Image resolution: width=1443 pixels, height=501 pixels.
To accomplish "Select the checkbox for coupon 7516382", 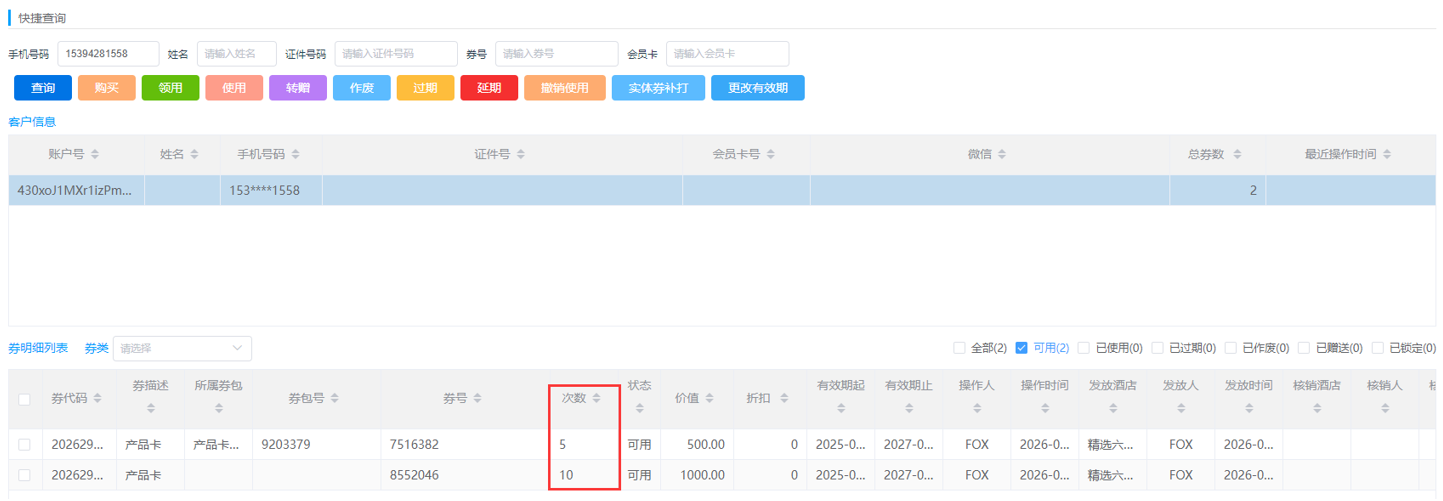I will (24, 444).
